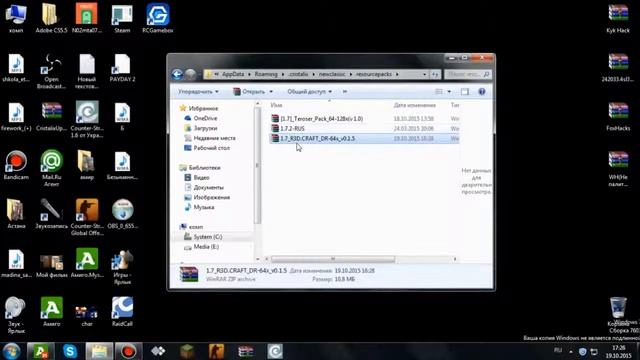Click the RU language indicator in tray
640x360 pixels.
coord(558,351)
